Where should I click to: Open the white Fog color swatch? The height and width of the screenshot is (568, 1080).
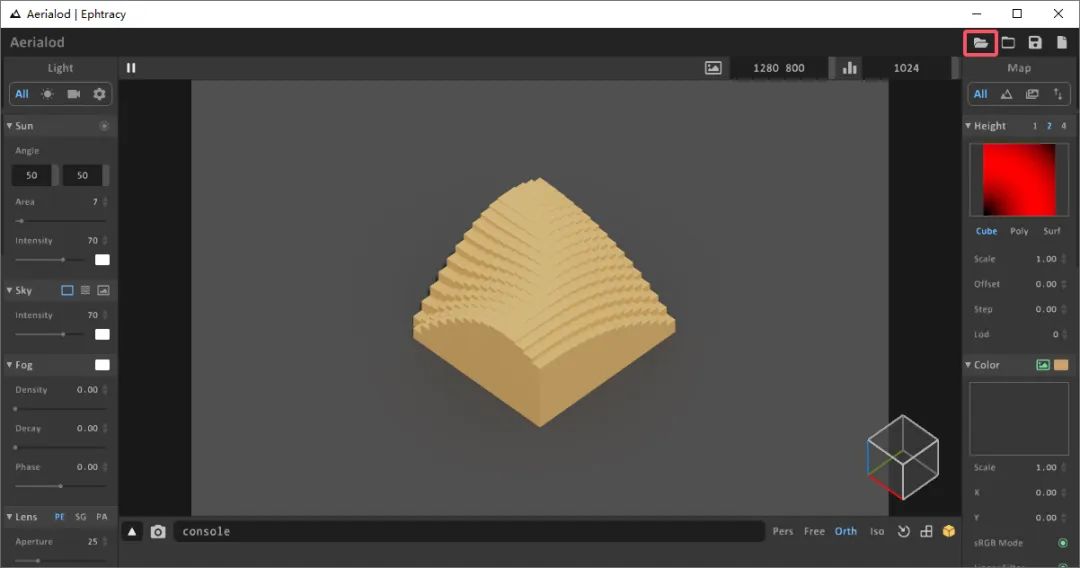[102, 365]
